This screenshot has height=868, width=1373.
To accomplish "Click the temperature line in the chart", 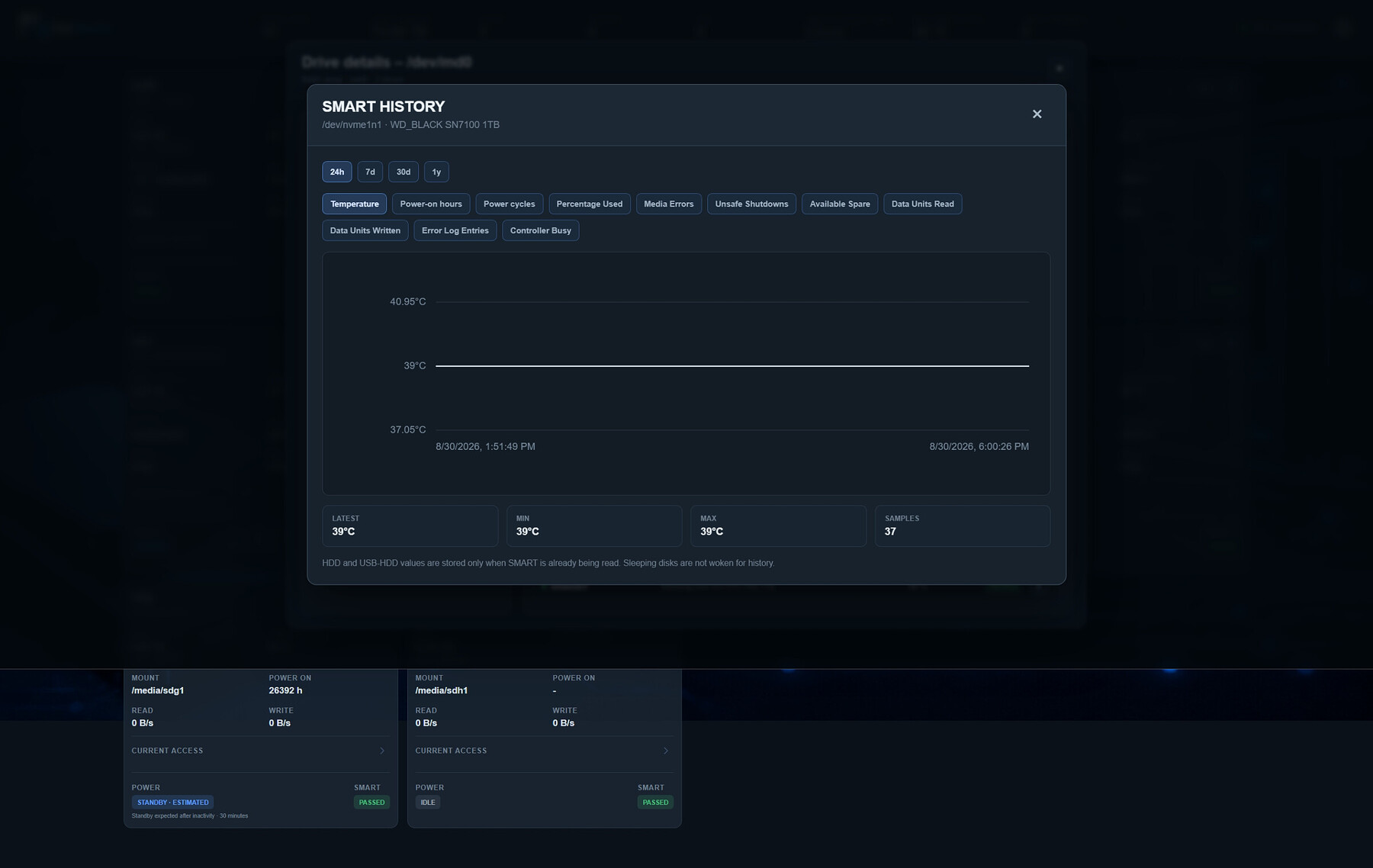I will click(732, 366).
